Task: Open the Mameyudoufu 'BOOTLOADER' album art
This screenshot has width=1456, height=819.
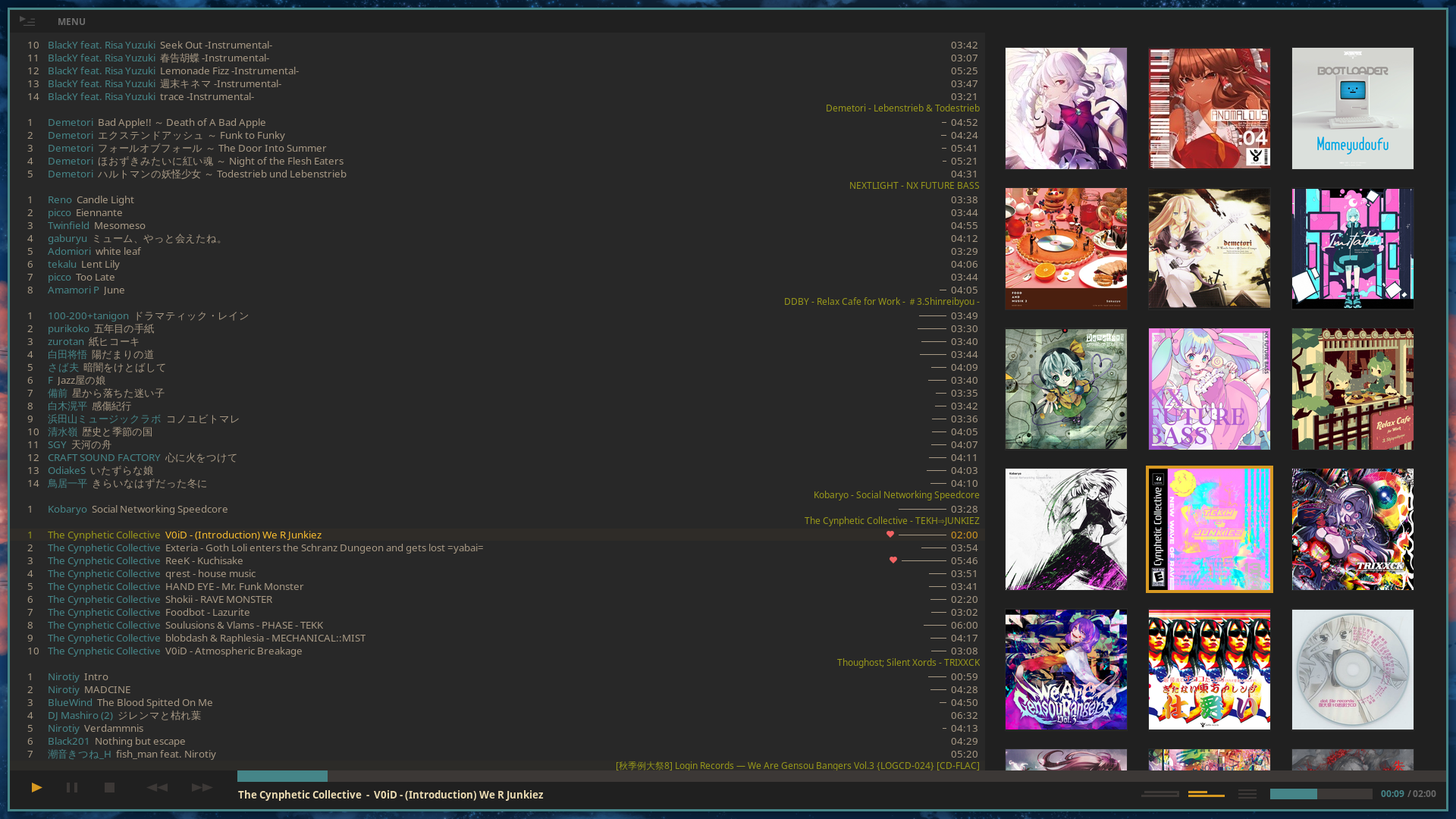Action: (x=1352, y=108)
